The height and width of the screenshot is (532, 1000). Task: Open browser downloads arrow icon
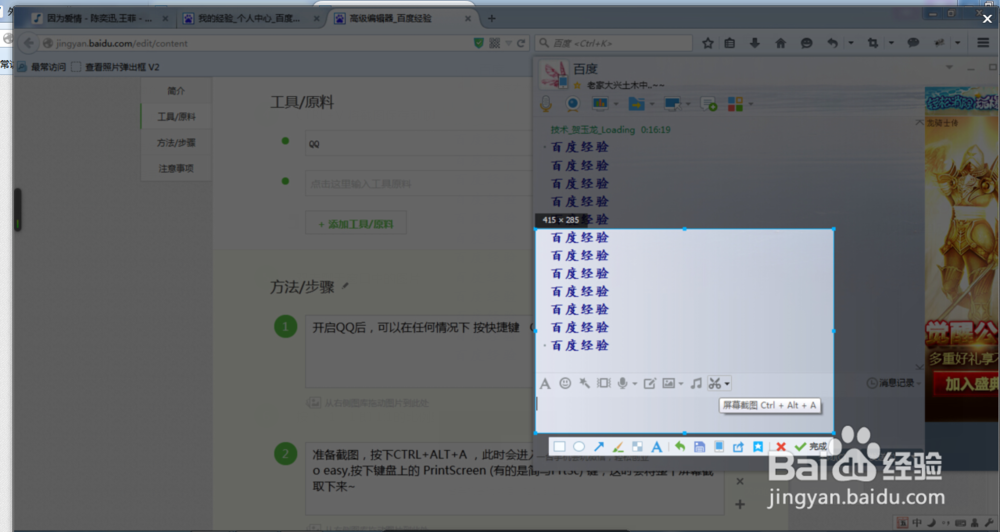(754, 43)
